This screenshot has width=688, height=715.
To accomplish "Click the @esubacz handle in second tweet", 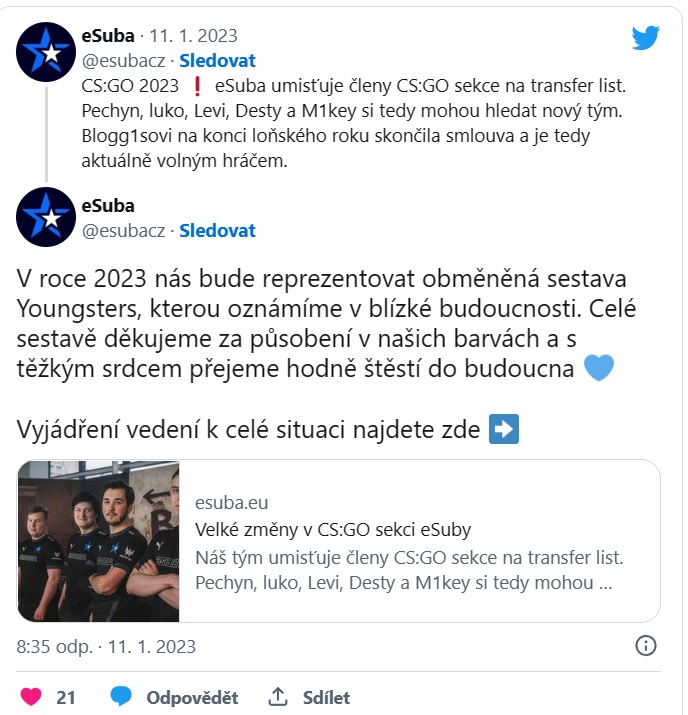I will click(123, 231).
